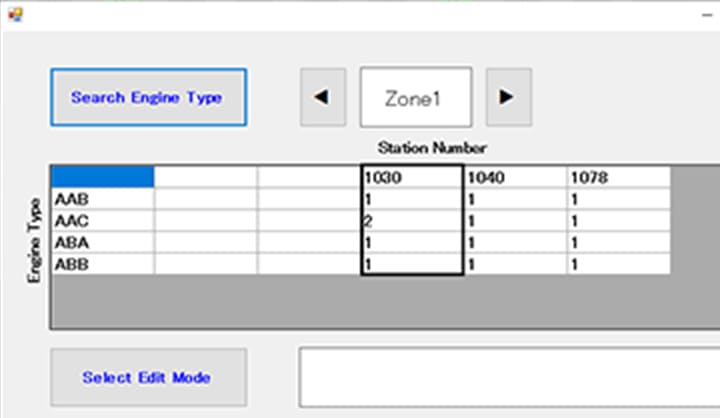Click the AAB value under station 1040
This screenshot has width=720, height=418.
pyautogui.click(x=515, y=199)
